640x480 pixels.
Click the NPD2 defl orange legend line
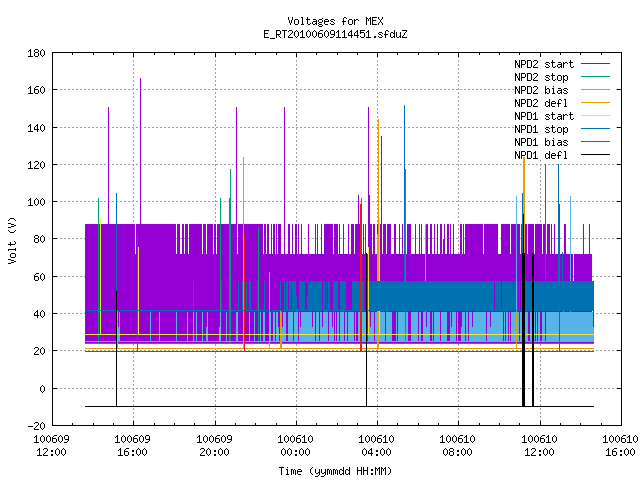[x=595, y=103]
